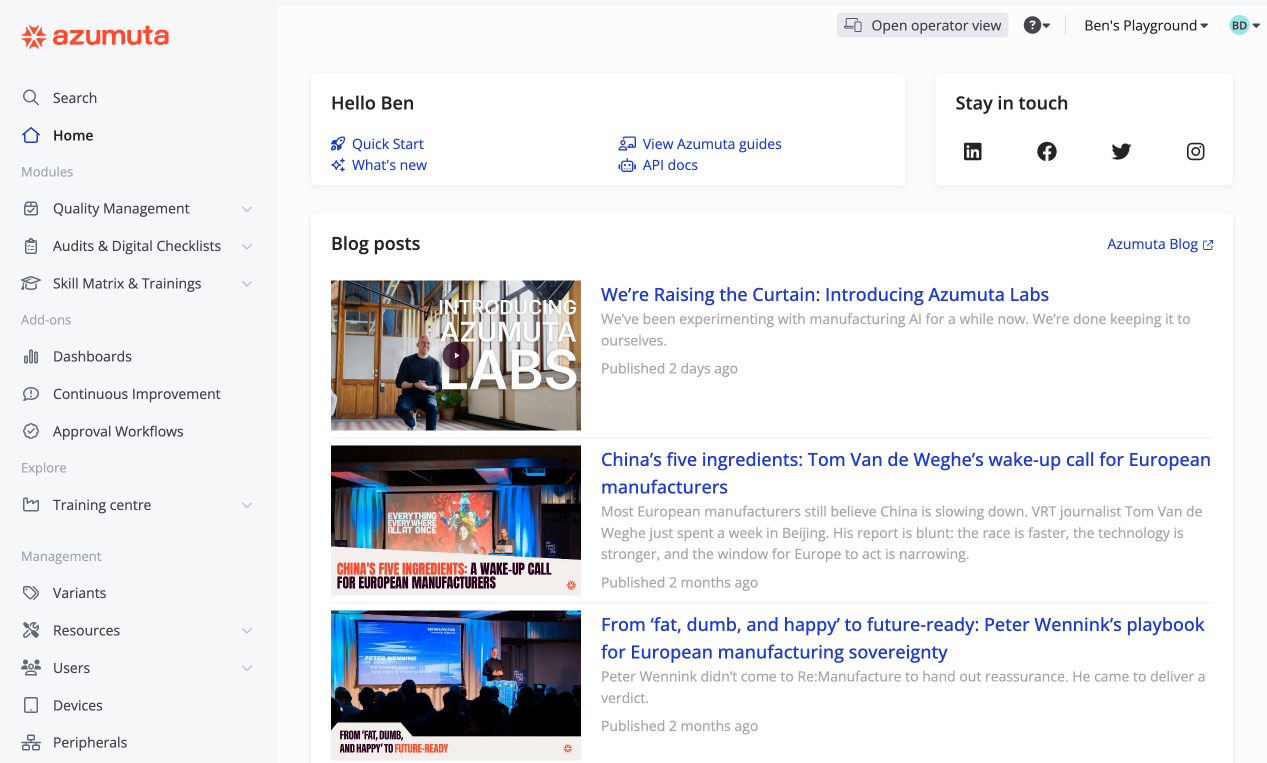The height and width of the screenshot is (763, 1267).
Task: Open the China's five ingredients post title
Action: (x=906, y=474)
